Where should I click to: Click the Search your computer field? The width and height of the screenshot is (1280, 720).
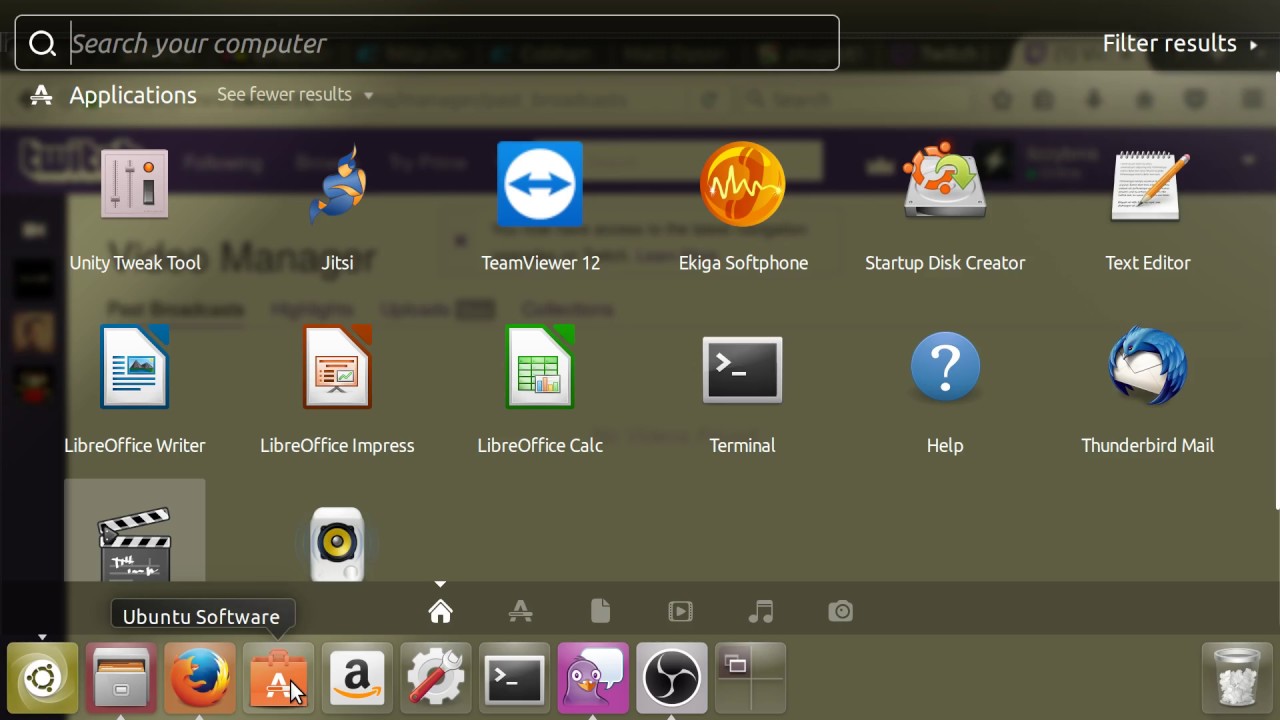pos(427,43)
